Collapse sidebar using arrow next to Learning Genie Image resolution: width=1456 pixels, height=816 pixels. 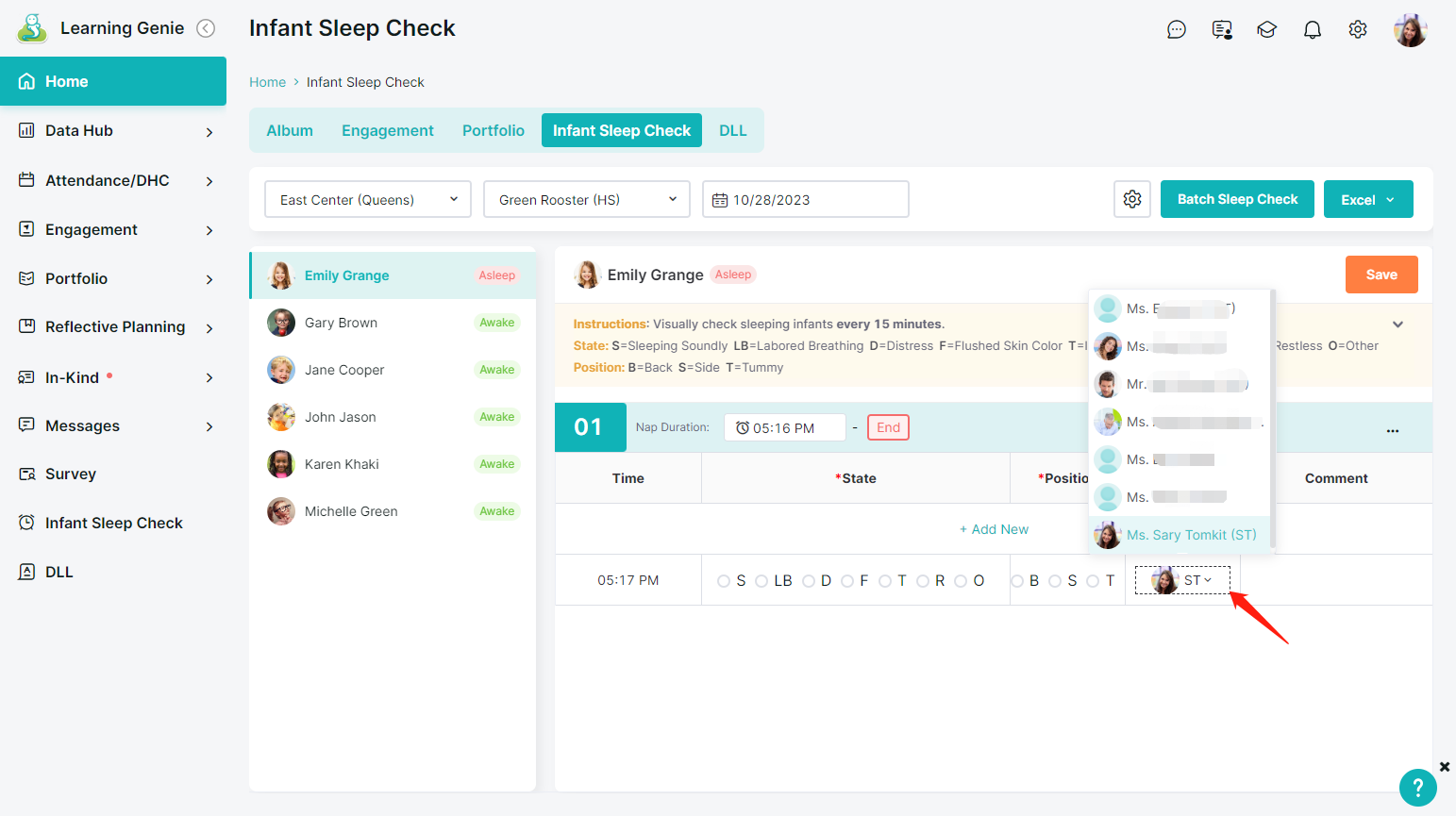point(206,28)
